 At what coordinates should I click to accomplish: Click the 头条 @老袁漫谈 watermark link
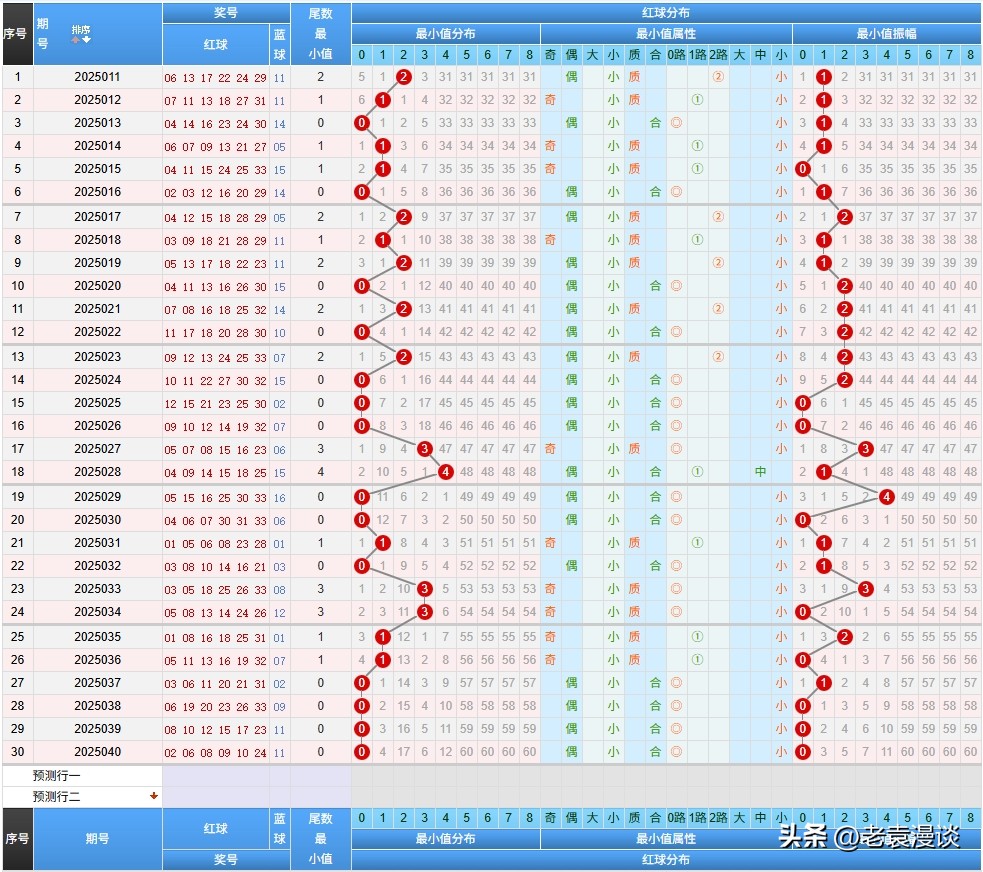[868, 836]
